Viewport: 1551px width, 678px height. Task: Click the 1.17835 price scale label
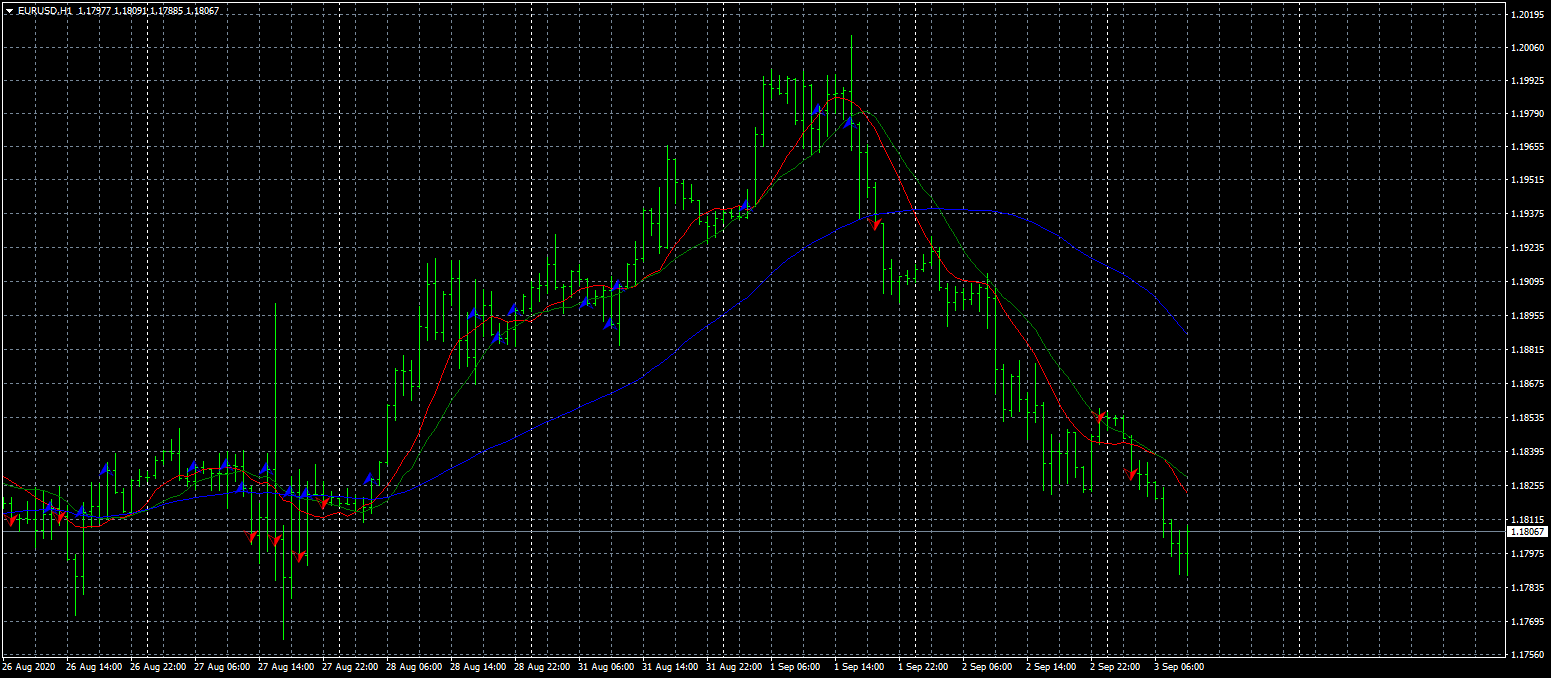tap(1527, 589)
